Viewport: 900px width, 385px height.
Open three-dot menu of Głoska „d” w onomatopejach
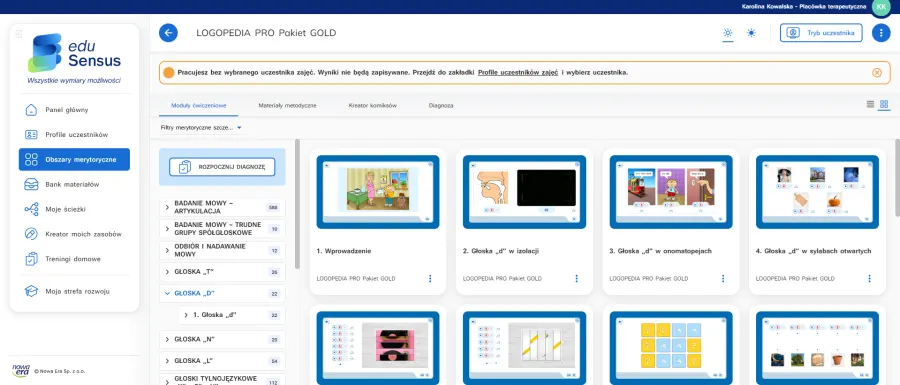(x=723, y=279)
